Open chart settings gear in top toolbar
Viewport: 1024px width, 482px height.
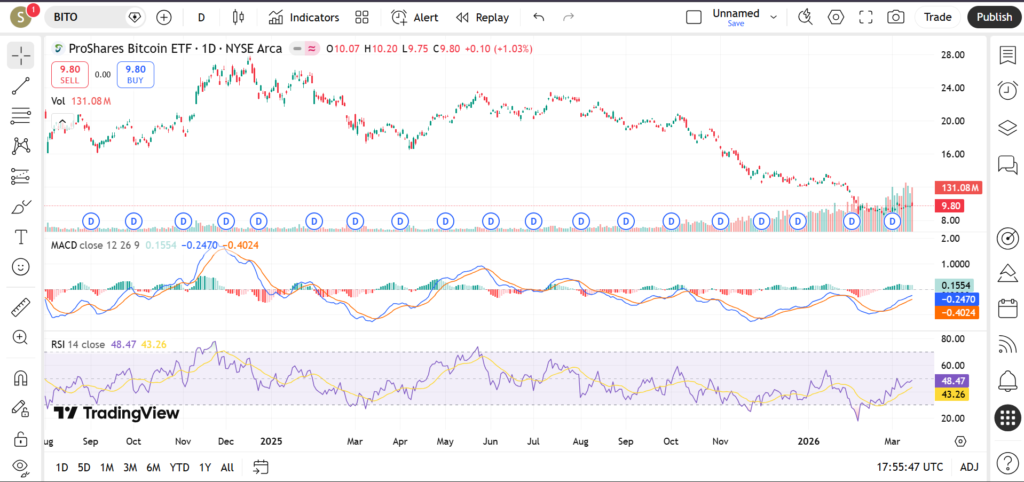[x=836, y=17]
